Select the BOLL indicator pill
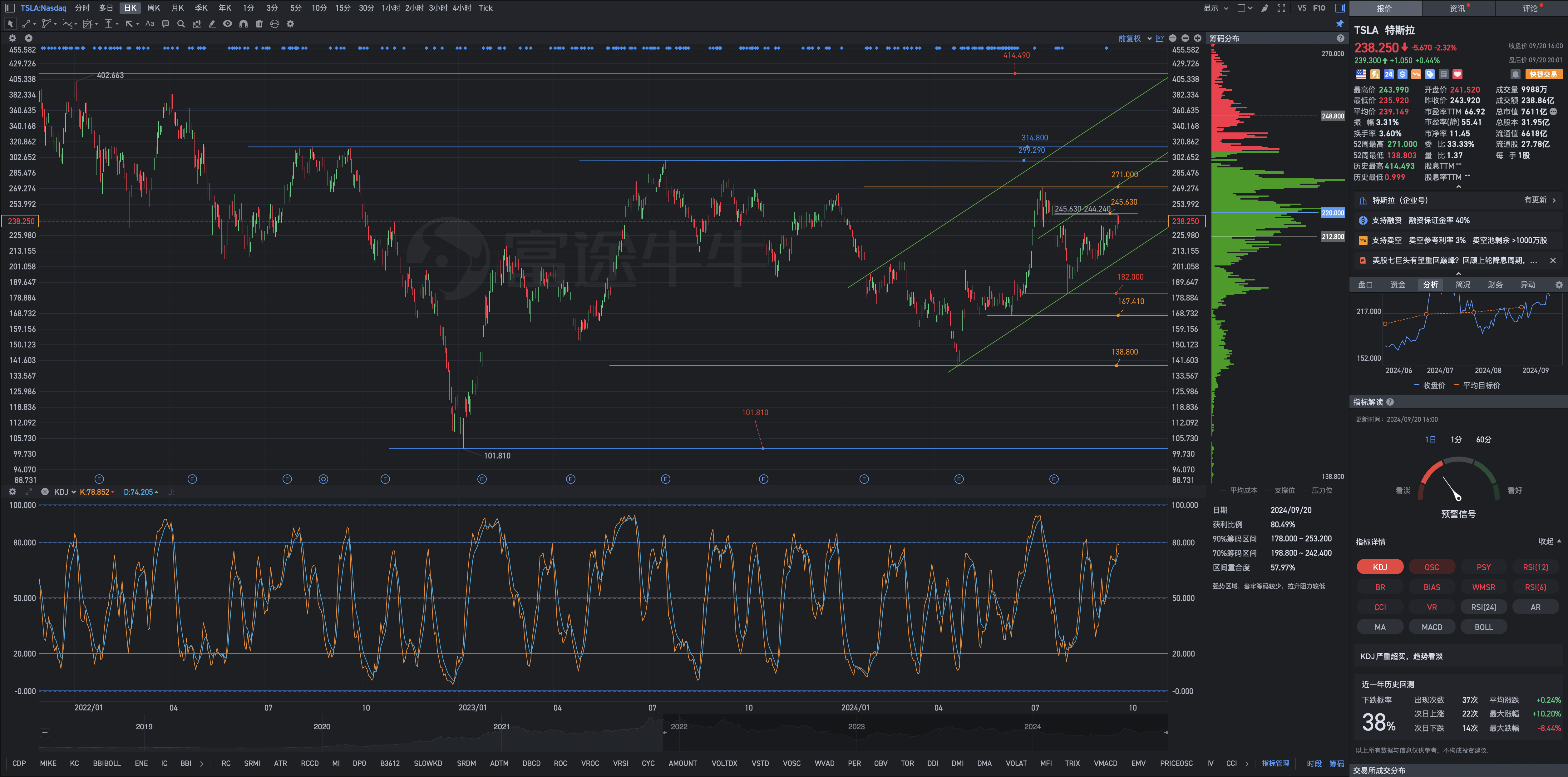This screenshot has height=777, width=1568. tap(1483, 627)
